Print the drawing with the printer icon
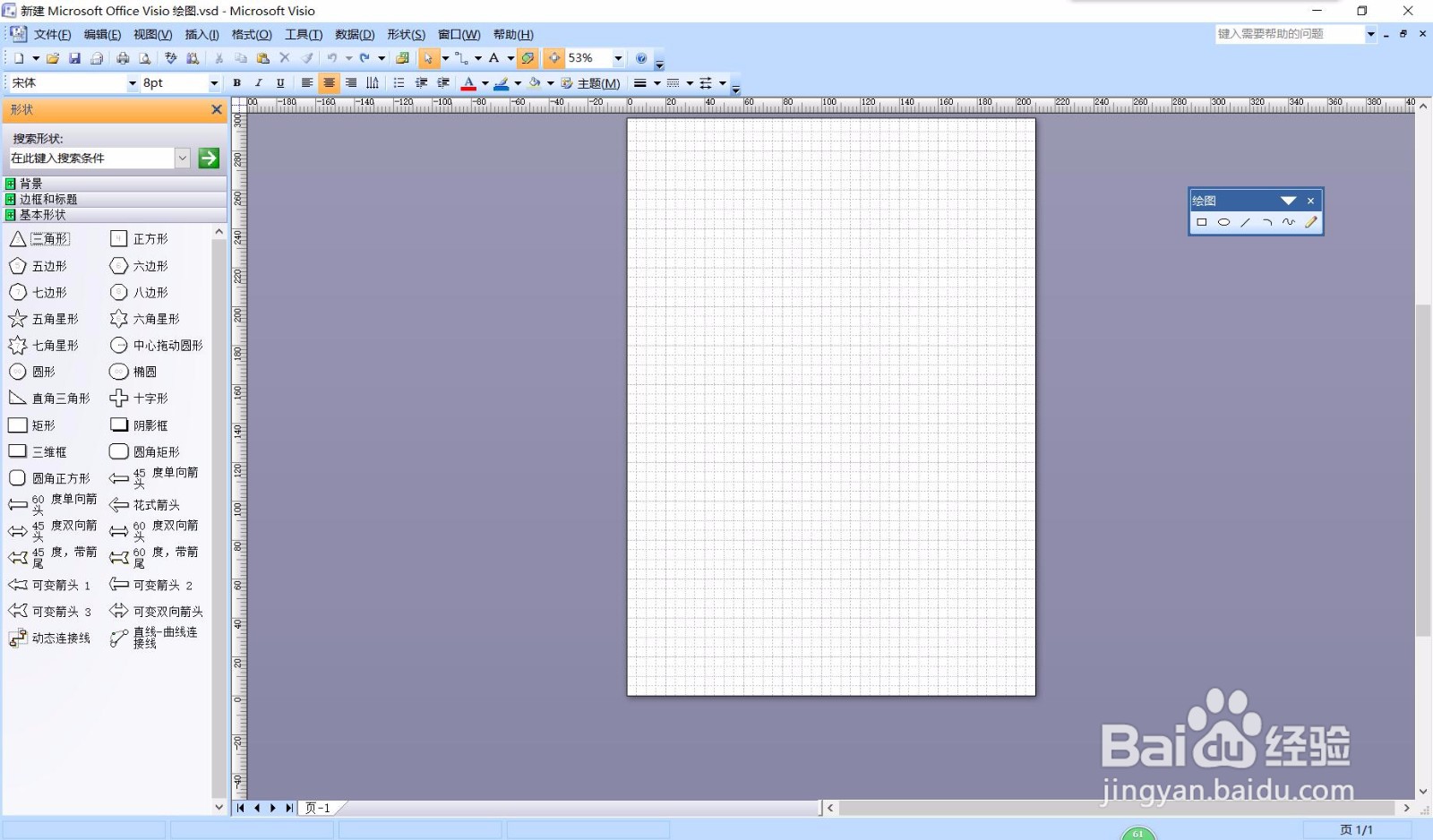This screenshot has width=1433, height=840. pyautogui.click(x=123, y=58)
